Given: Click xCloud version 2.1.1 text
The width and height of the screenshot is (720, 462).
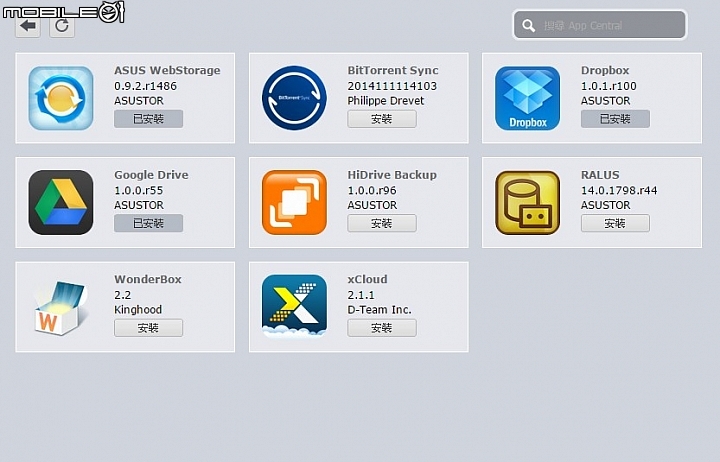Looking at the screenshot, I should 361,295.
